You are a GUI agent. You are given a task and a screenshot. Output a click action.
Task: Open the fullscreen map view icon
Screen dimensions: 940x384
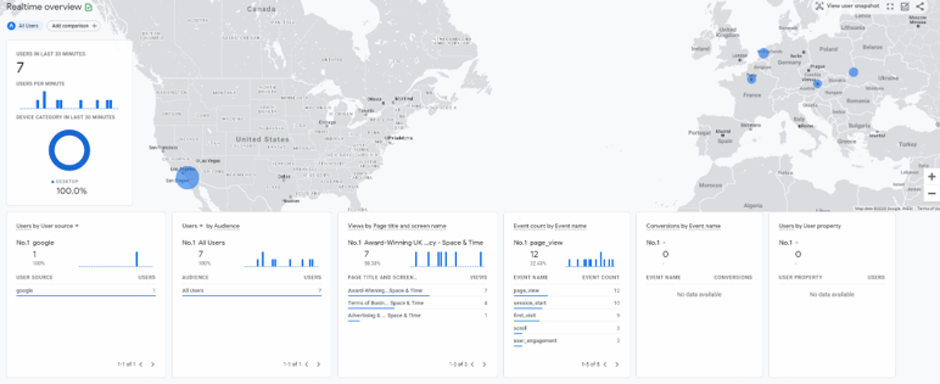(890, 7)
